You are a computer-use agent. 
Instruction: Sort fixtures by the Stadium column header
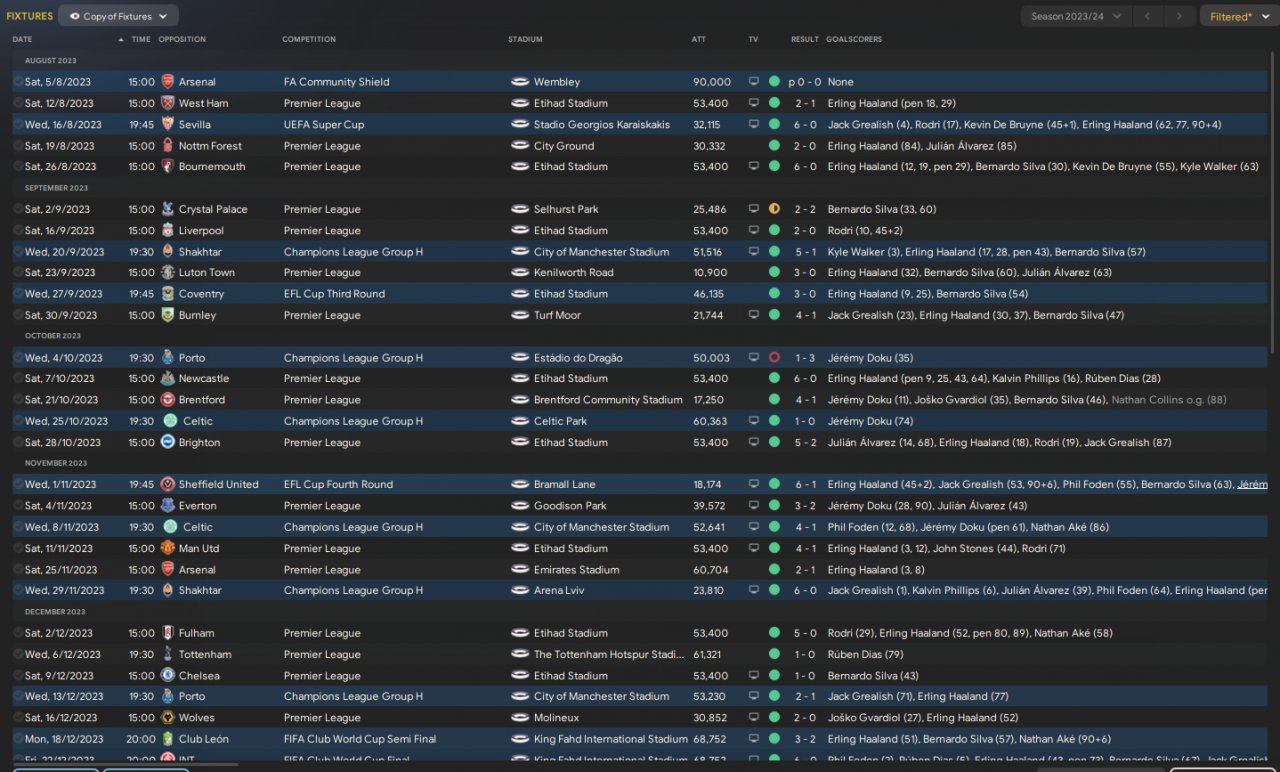tap(525, 40)
